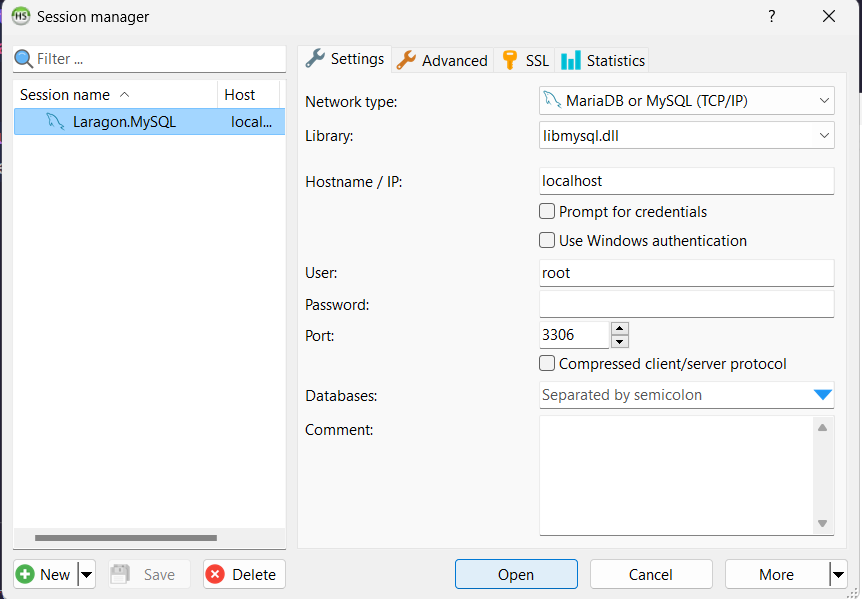Click the Comment scrollbar up arrow
Screen dimensions: 862x599
pos(822,428)
